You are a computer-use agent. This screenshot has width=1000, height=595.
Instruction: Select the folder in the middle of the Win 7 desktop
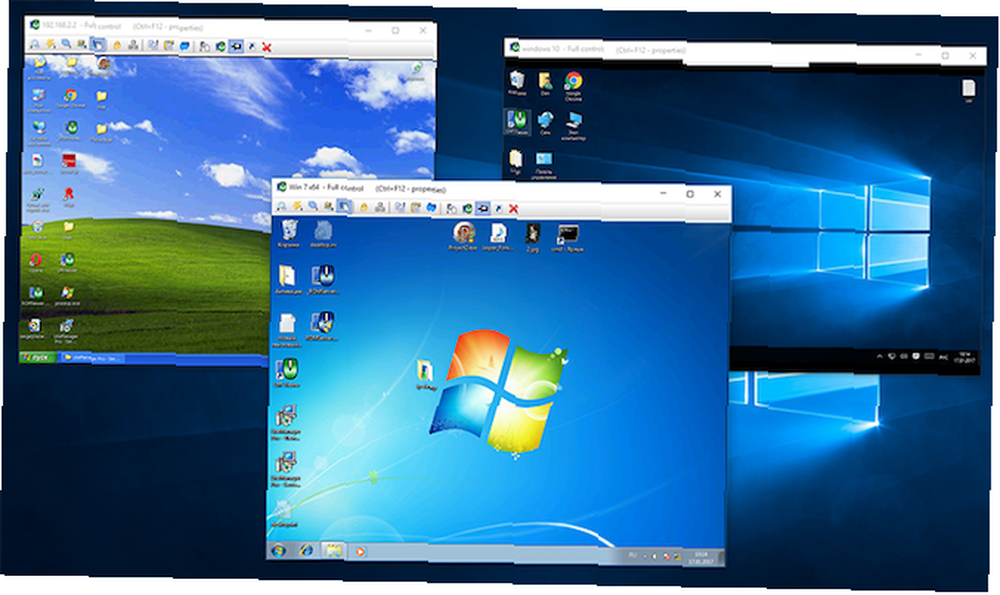(x=425, y=374)
